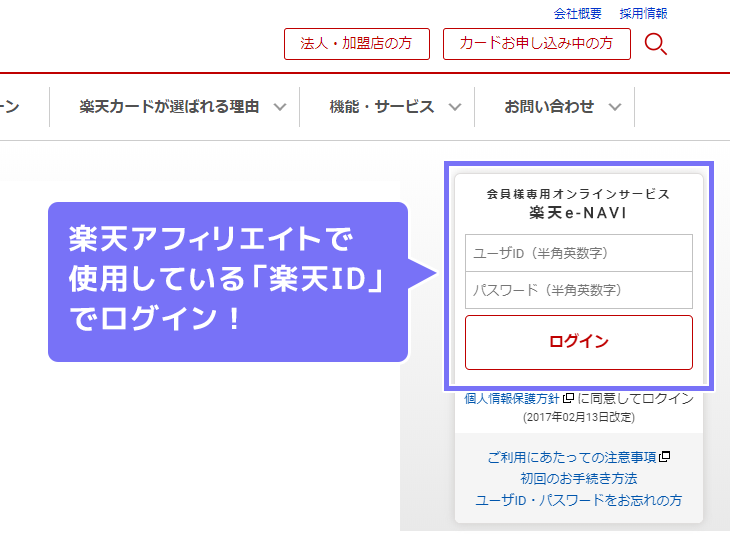This screenshot has width=730, height=540.
Task: Click the red ログイン button
Action: click(x=579, y=342)
